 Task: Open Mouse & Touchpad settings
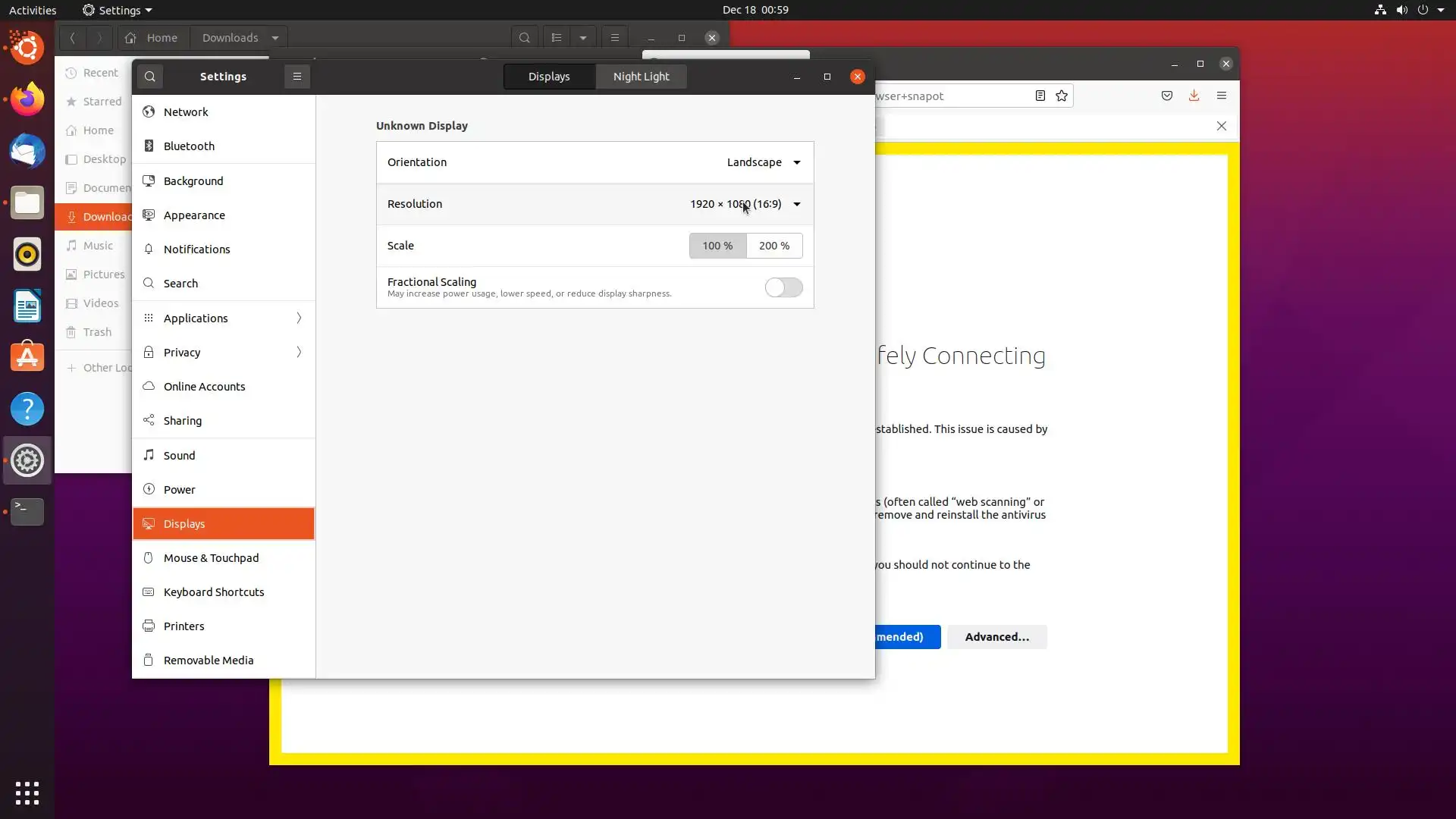tap(212, 558)
